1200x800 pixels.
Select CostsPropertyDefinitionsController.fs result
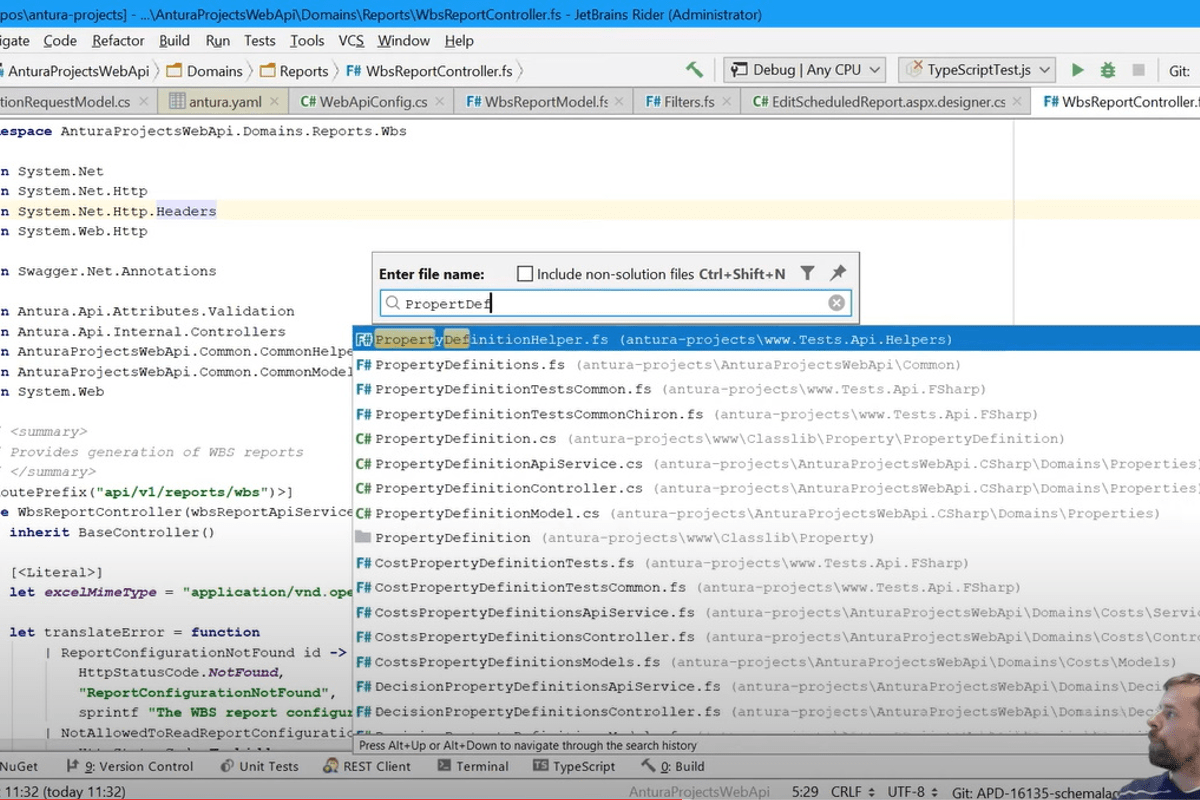(776, 637)
